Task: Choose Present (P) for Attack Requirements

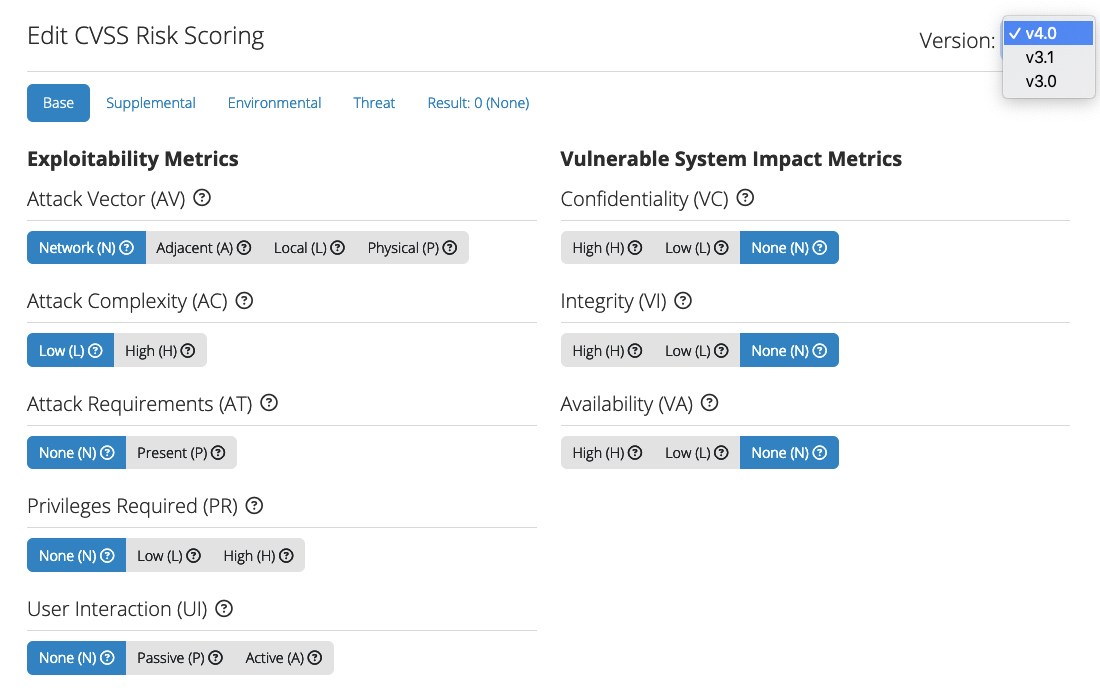Action: pos(181,453)
